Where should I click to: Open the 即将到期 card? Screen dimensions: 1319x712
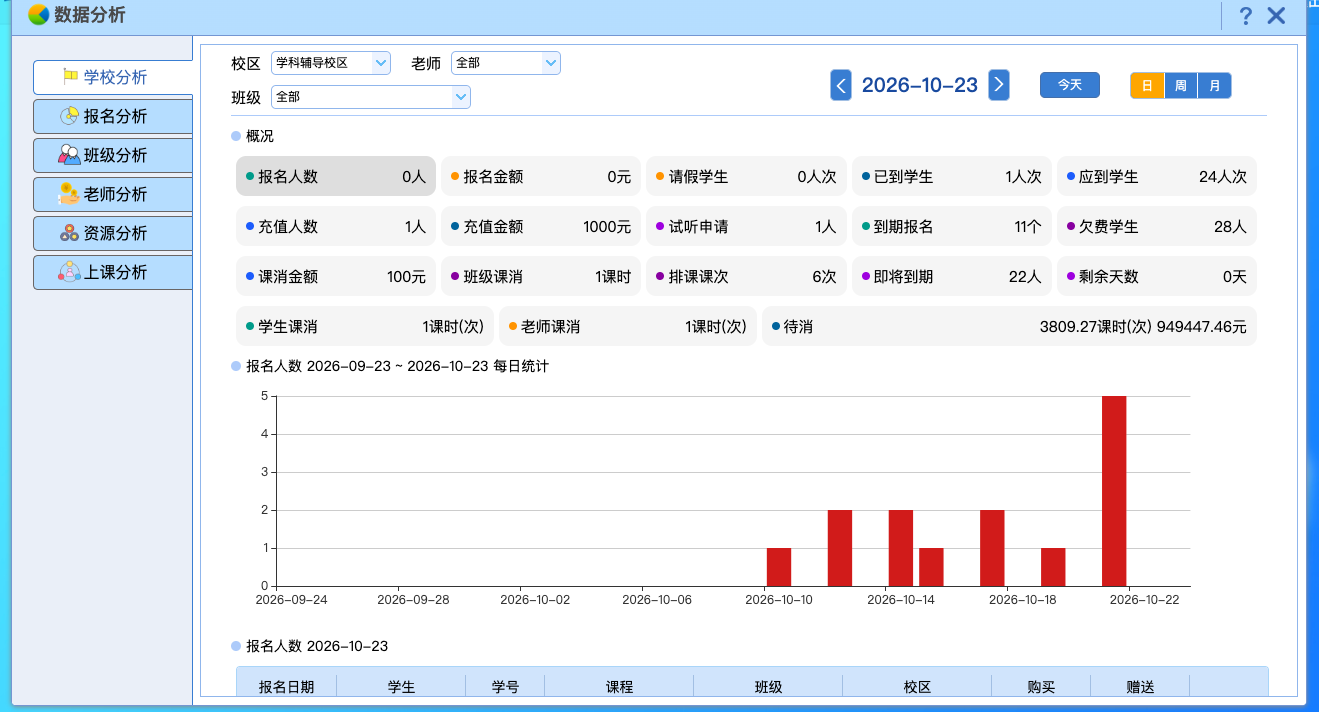click(x=952, y=276)
